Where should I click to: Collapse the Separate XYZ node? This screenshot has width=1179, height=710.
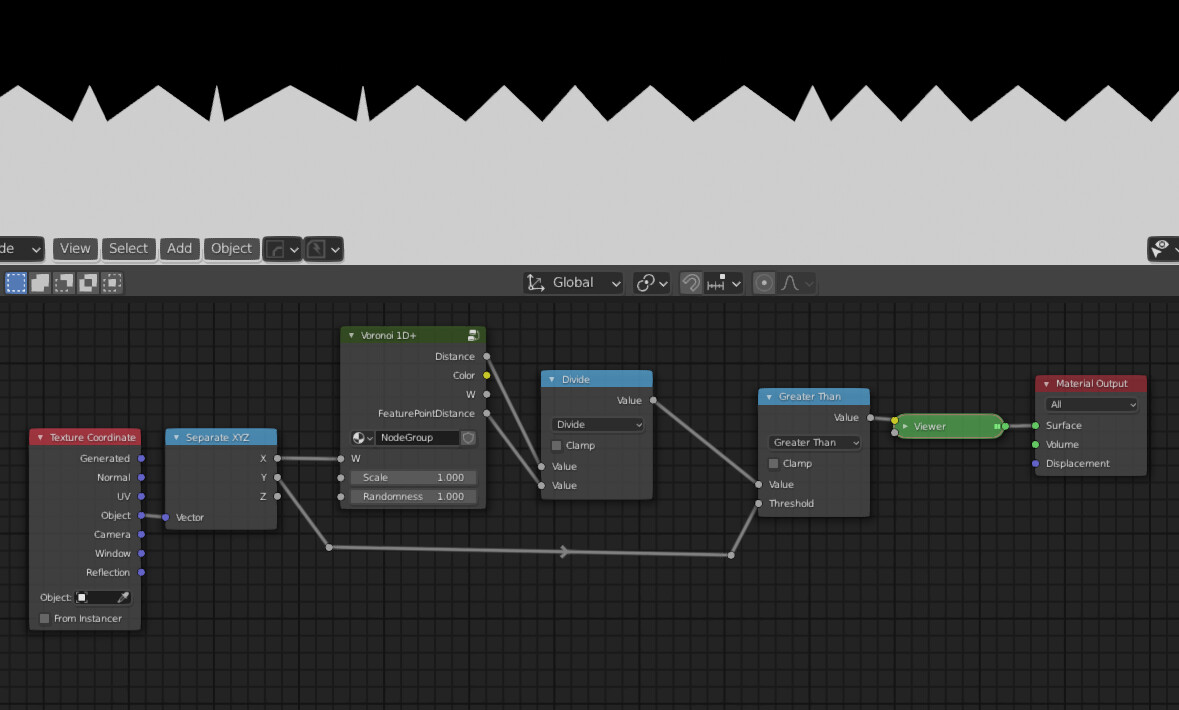(177, 437)
